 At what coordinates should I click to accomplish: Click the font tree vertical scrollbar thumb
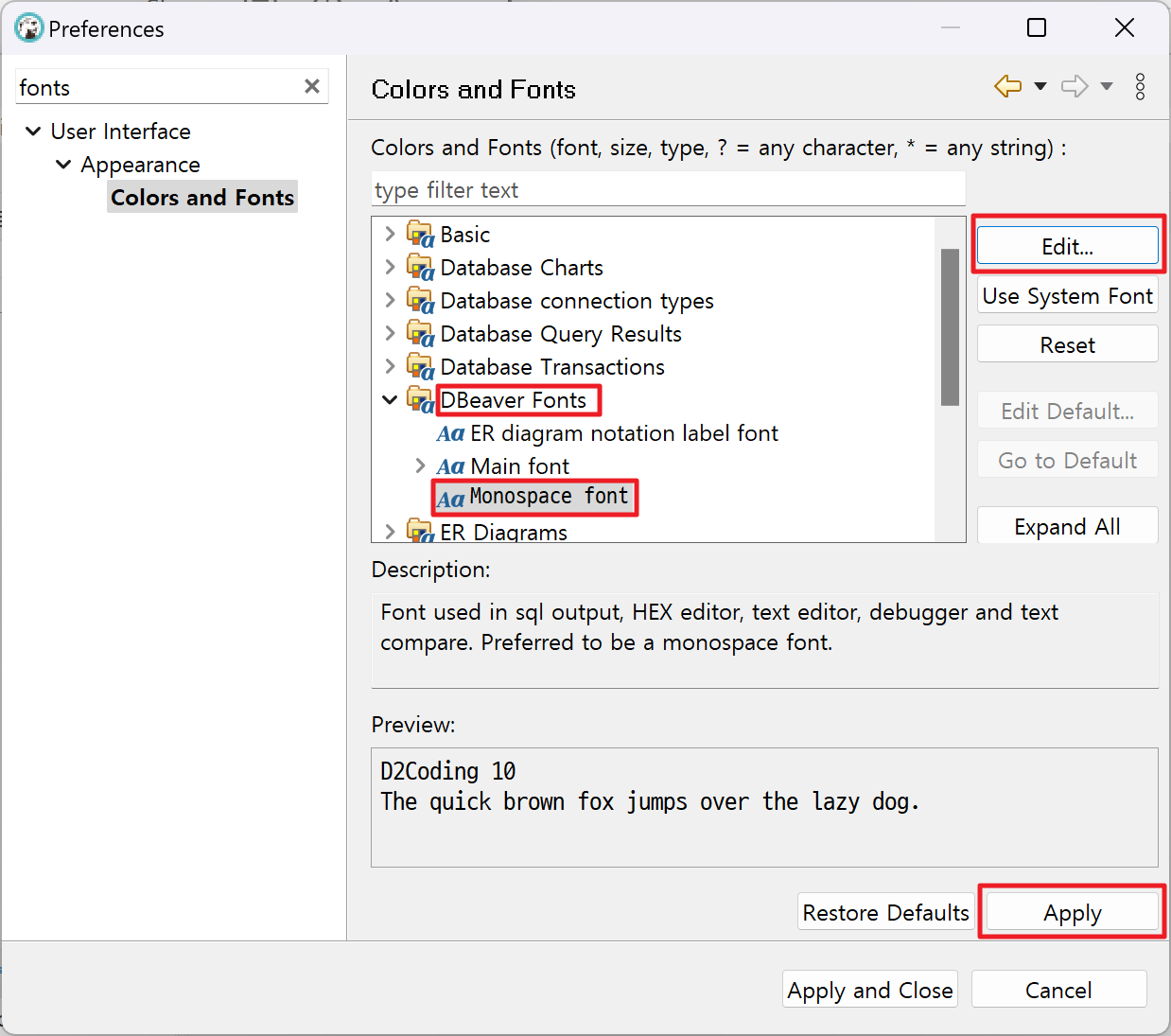[951, 326]
